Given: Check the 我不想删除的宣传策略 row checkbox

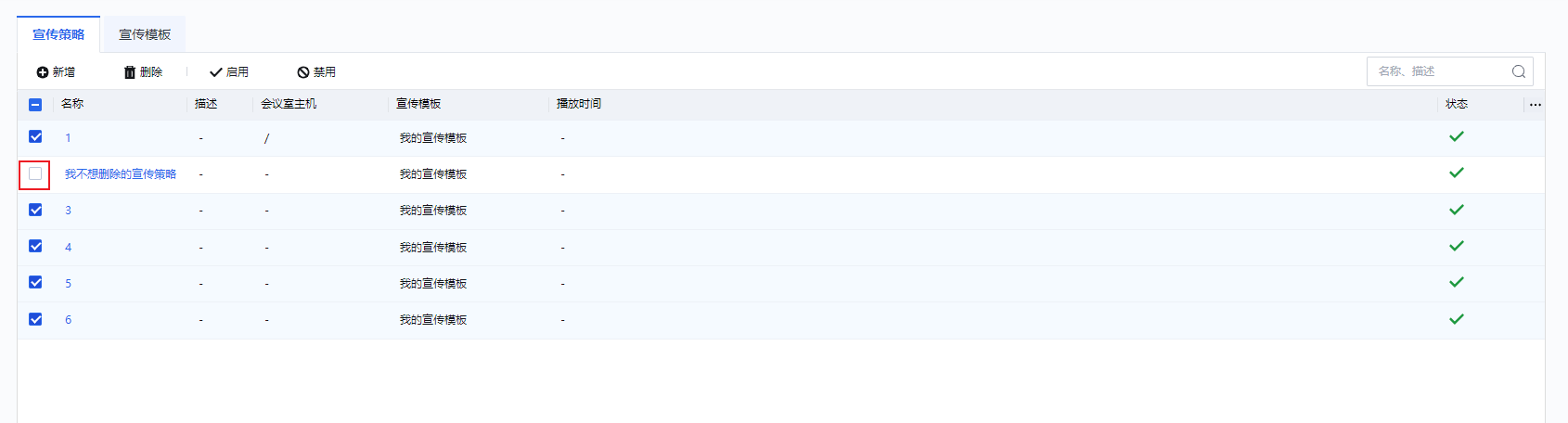Looking at the screenshot, I should [x=35, y=173].
